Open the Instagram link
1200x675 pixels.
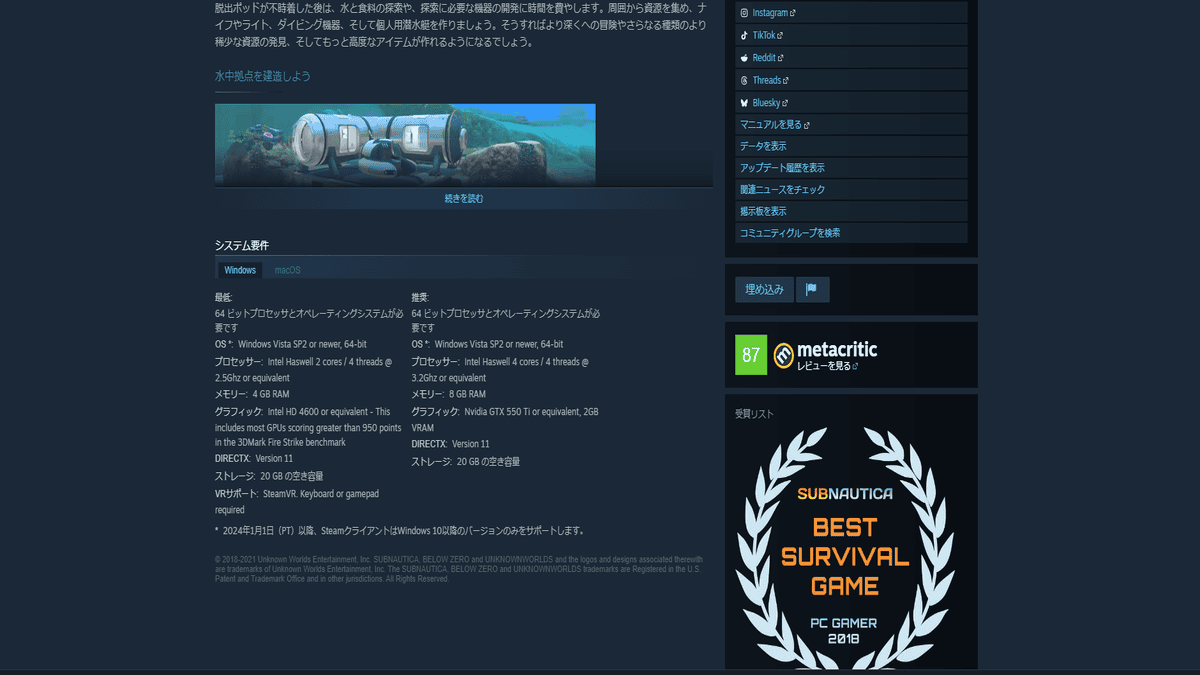(x=851, y=13)
